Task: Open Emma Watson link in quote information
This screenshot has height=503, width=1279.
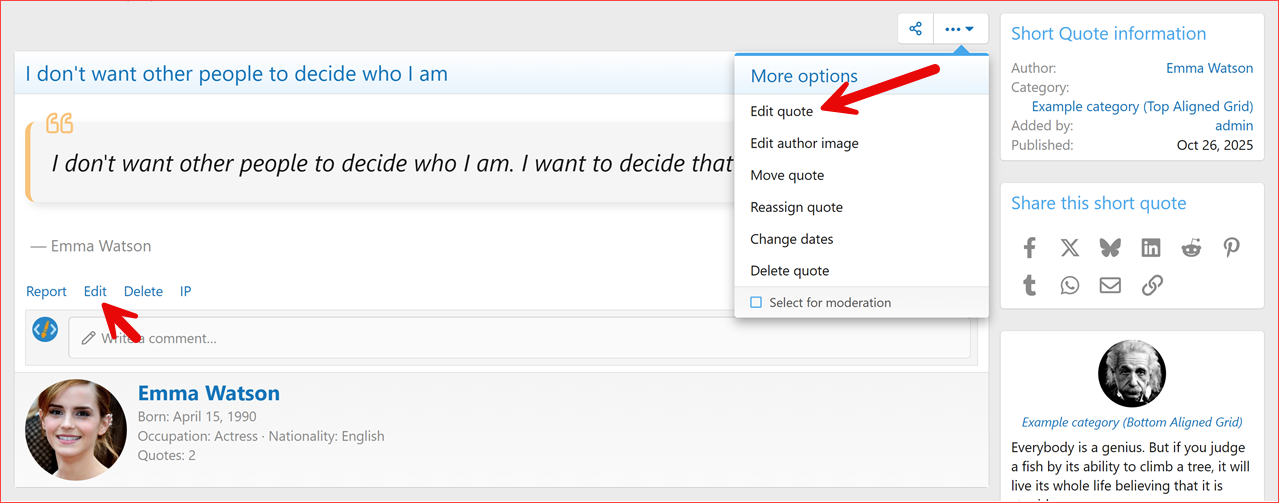Action: click(1209, 68)
